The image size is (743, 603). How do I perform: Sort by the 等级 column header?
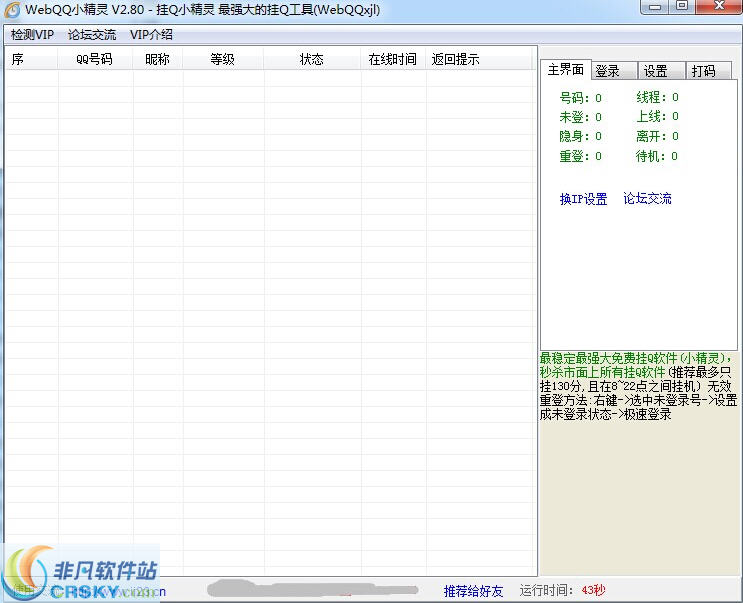[223, 59]
